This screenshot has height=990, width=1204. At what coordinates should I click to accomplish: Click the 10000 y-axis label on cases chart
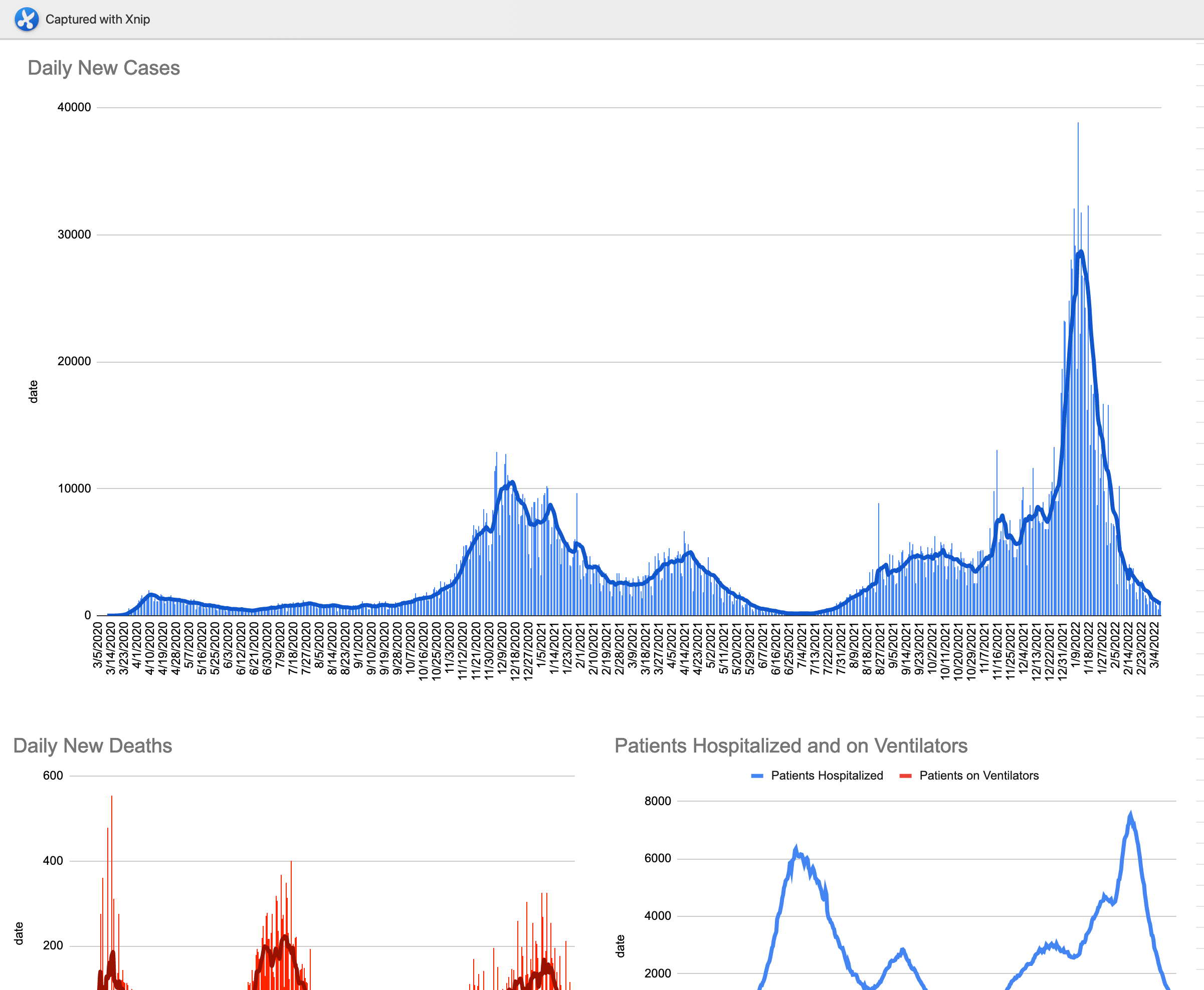pyautogui.click(x=74, y=488)
